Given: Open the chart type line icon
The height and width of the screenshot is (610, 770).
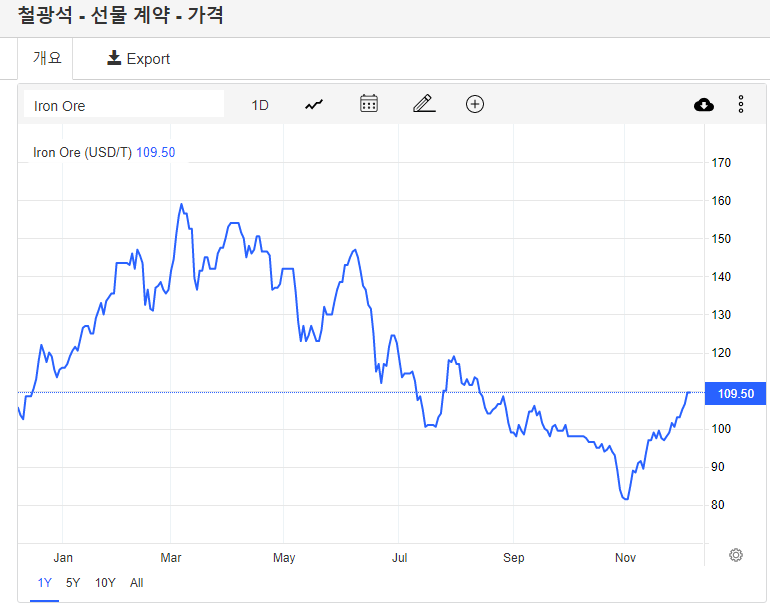Looking at the screenshot, I should 314,105.
